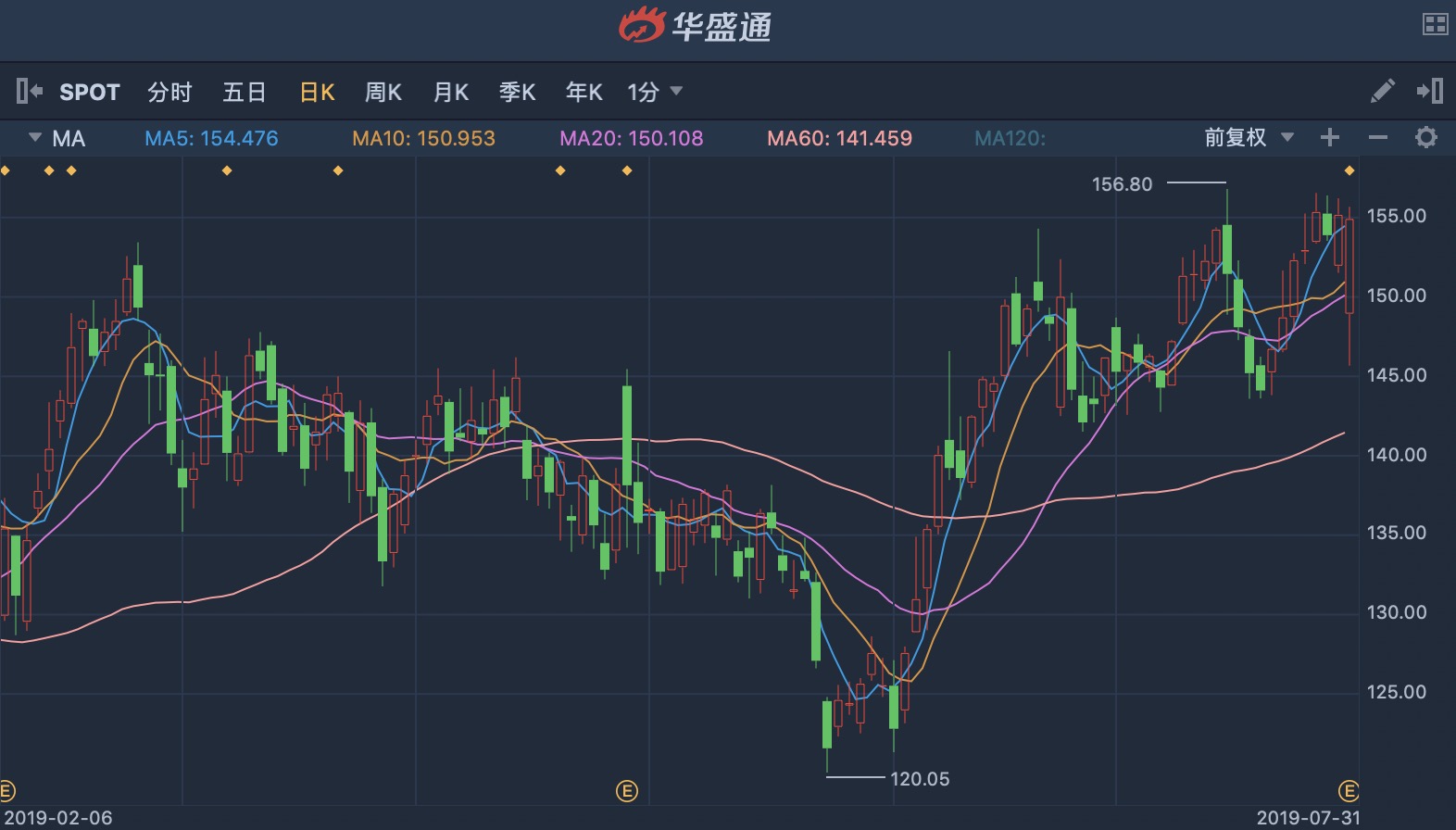Switch to the 分时 intraday tab
Image resolution: width=1456 pixels, height=830 pixels.
click(169, 92)
